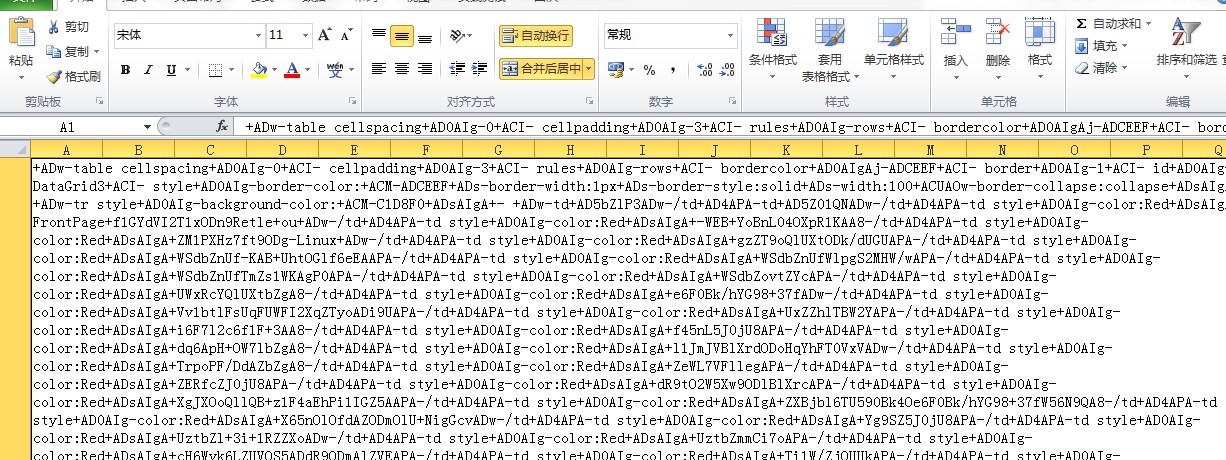Activate the Format Painter (格式刷)
The image size is (1226, 460).
coord(73,76)
